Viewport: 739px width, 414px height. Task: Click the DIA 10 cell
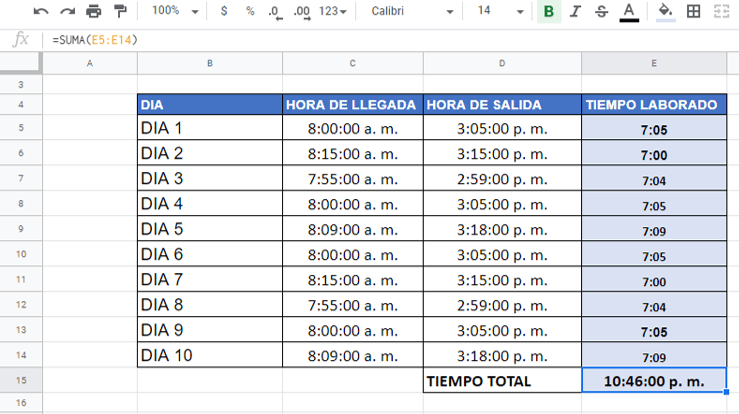[x=210, y=355]
